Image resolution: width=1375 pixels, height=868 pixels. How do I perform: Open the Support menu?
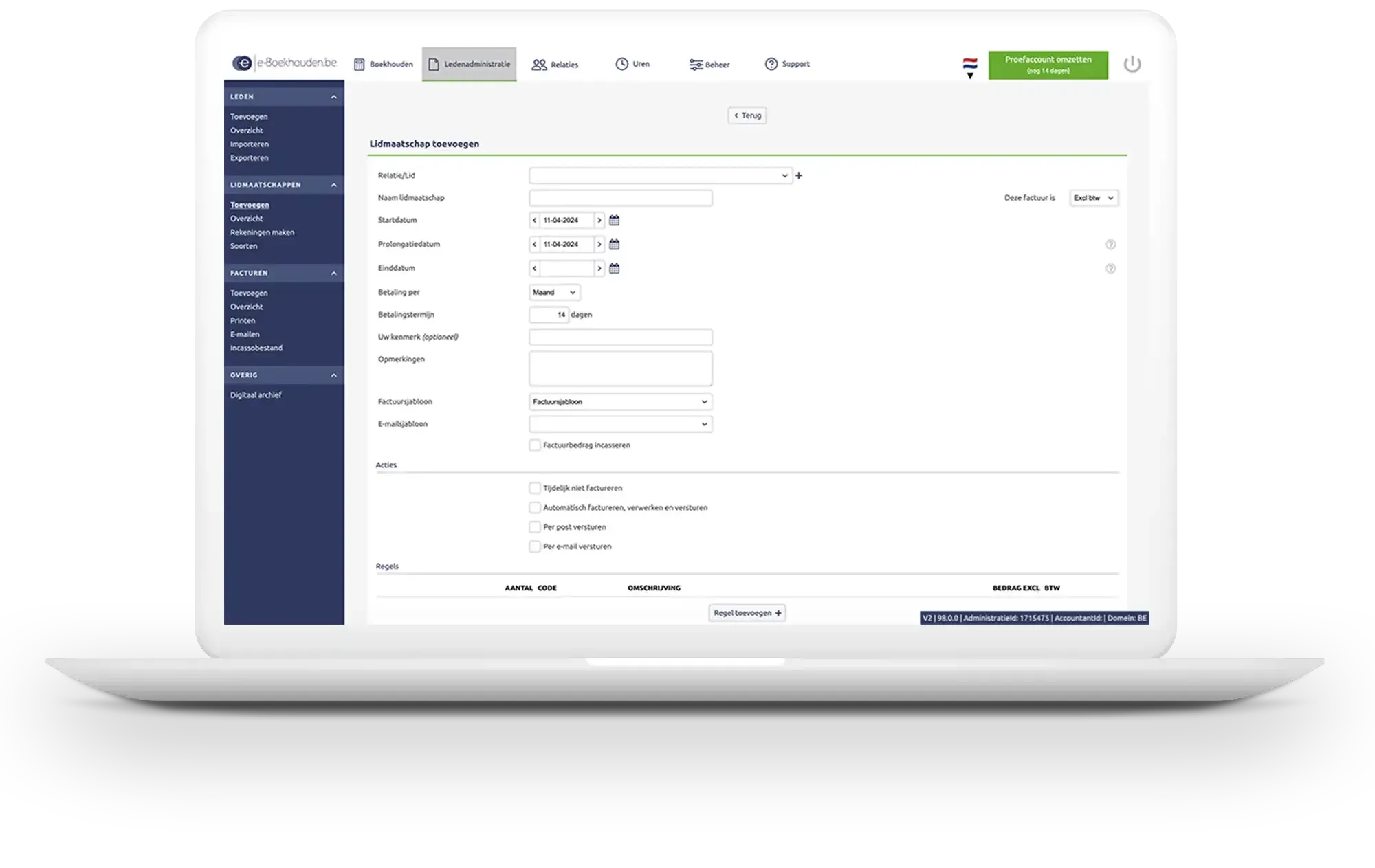tap(787, 64)
